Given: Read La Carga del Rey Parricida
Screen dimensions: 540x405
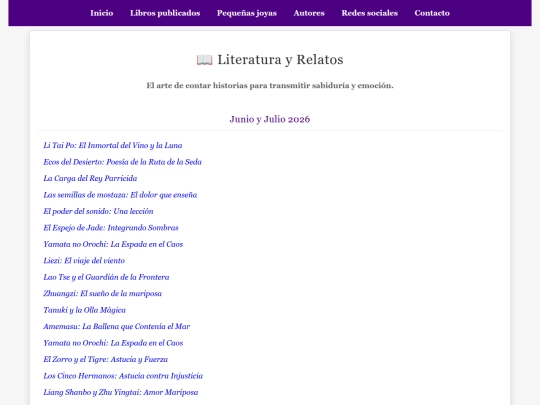Looking at the screenshot, I should click(x=90, y=178).
